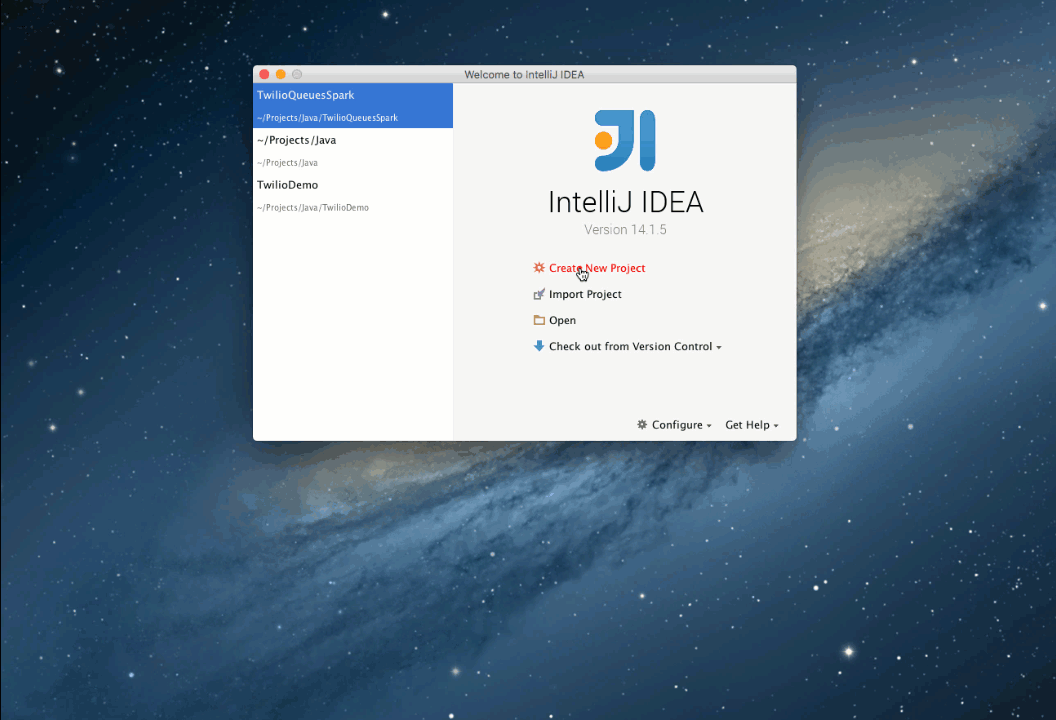This screenshot has height=720, width=1056.
Task: Click the Welcome to IntelliJ IDEA title
Action: pyautogui.click(x=524, y=75)
